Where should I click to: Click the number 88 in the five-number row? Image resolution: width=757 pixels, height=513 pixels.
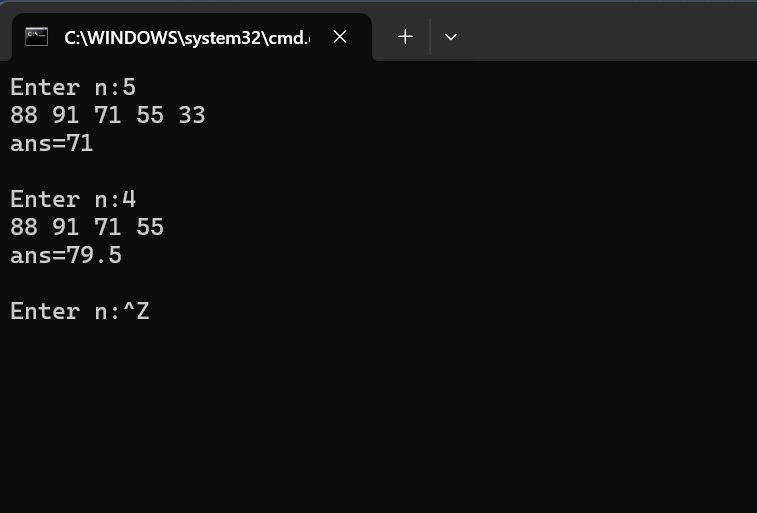click(x=24, y=115)
